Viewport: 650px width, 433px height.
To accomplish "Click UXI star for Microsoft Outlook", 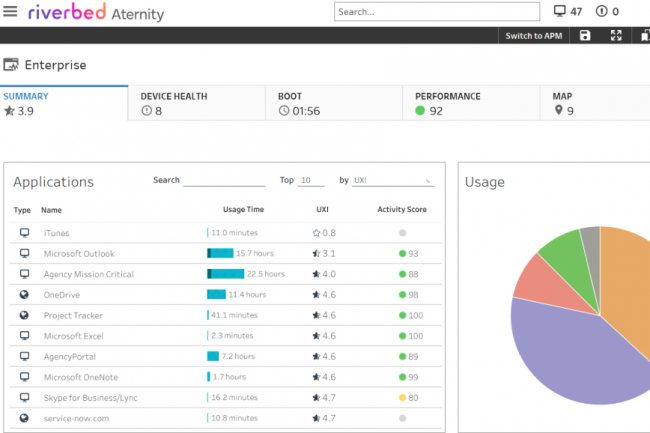I will (x=316, y=254).
